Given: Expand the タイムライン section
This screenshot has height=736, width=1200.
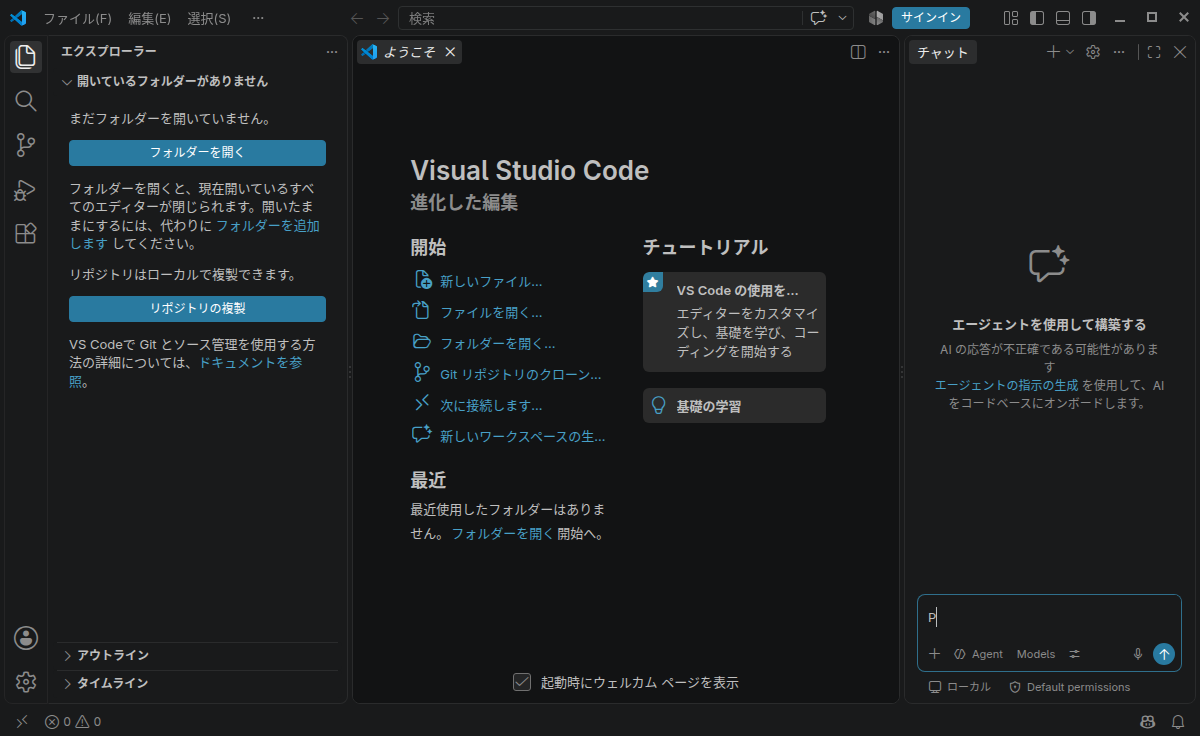Looking at the screenshot, I should point(197,683).
